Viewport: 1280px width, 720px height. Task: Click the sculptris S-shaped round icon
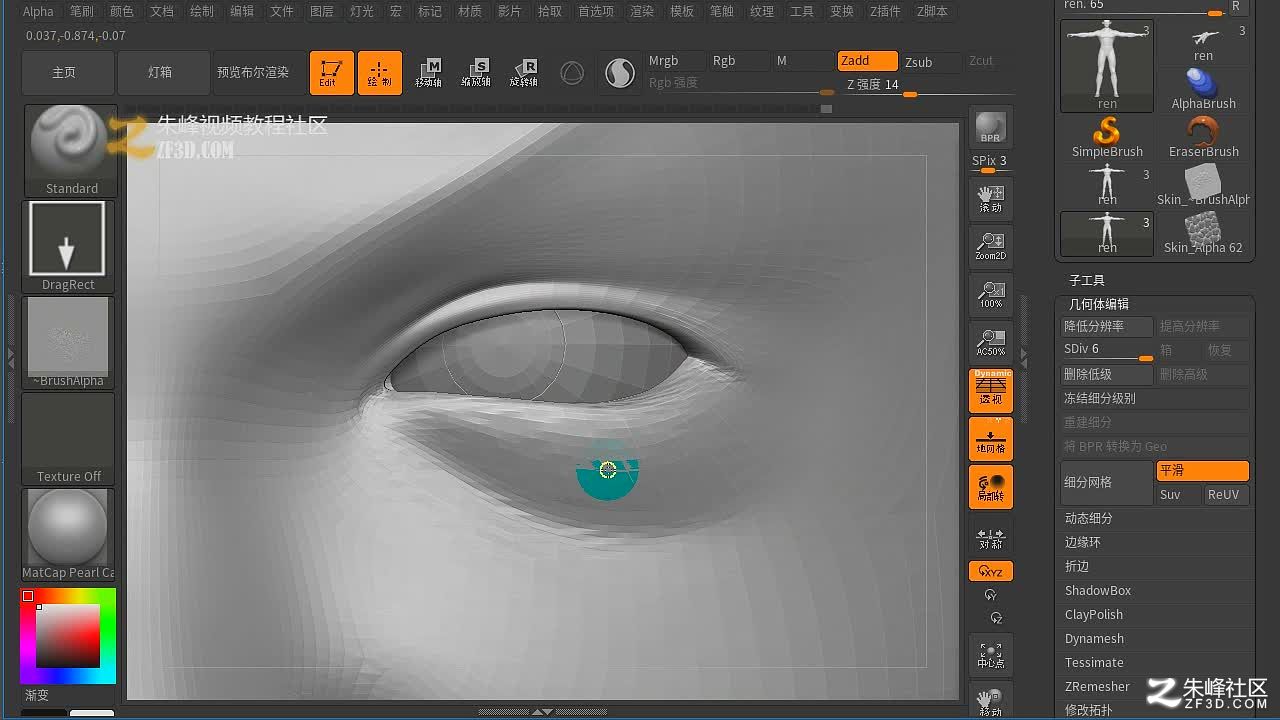tap(620, 72)
